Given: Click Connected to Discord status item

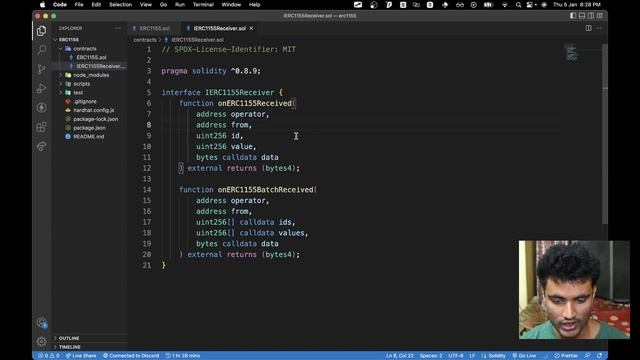Looking at the screenshot, I should (131, 356).
